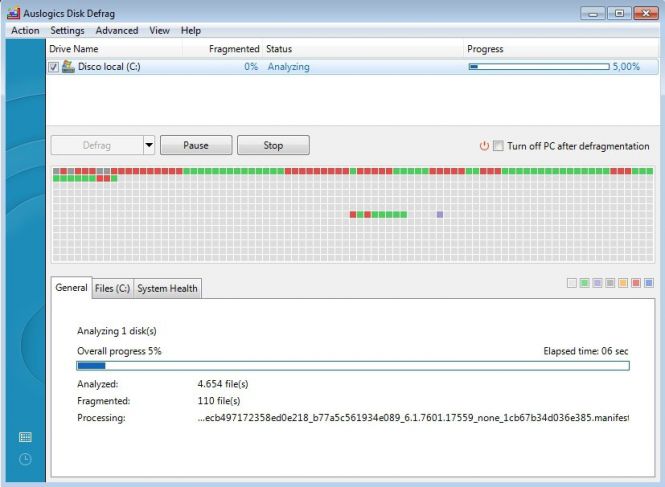Click the purple block in the cluster map
Screen dimensions: 665x487
pyautogui.click(x=440, y=215)
